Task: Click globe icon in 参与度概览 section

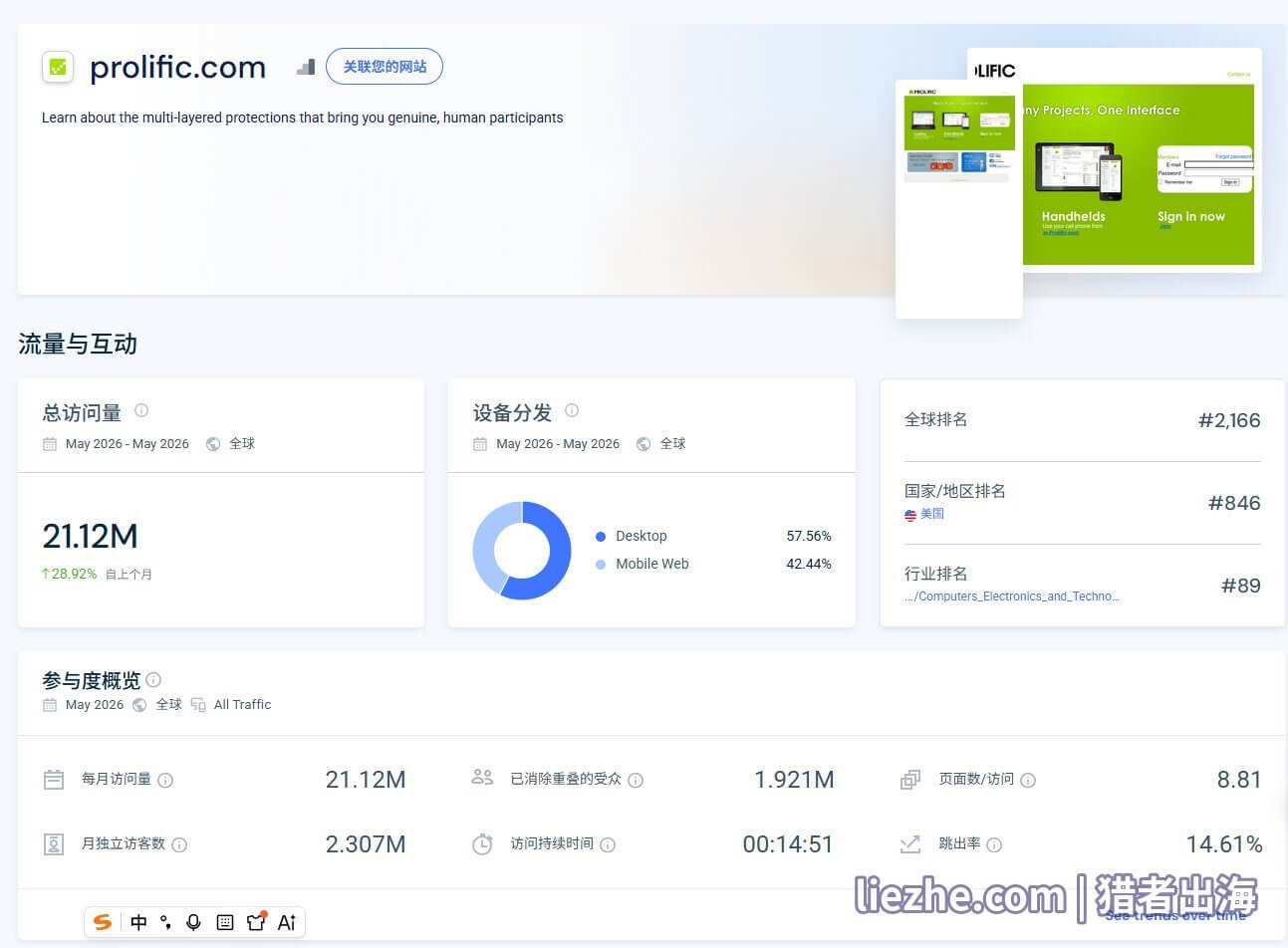Action: pos(139,705)
